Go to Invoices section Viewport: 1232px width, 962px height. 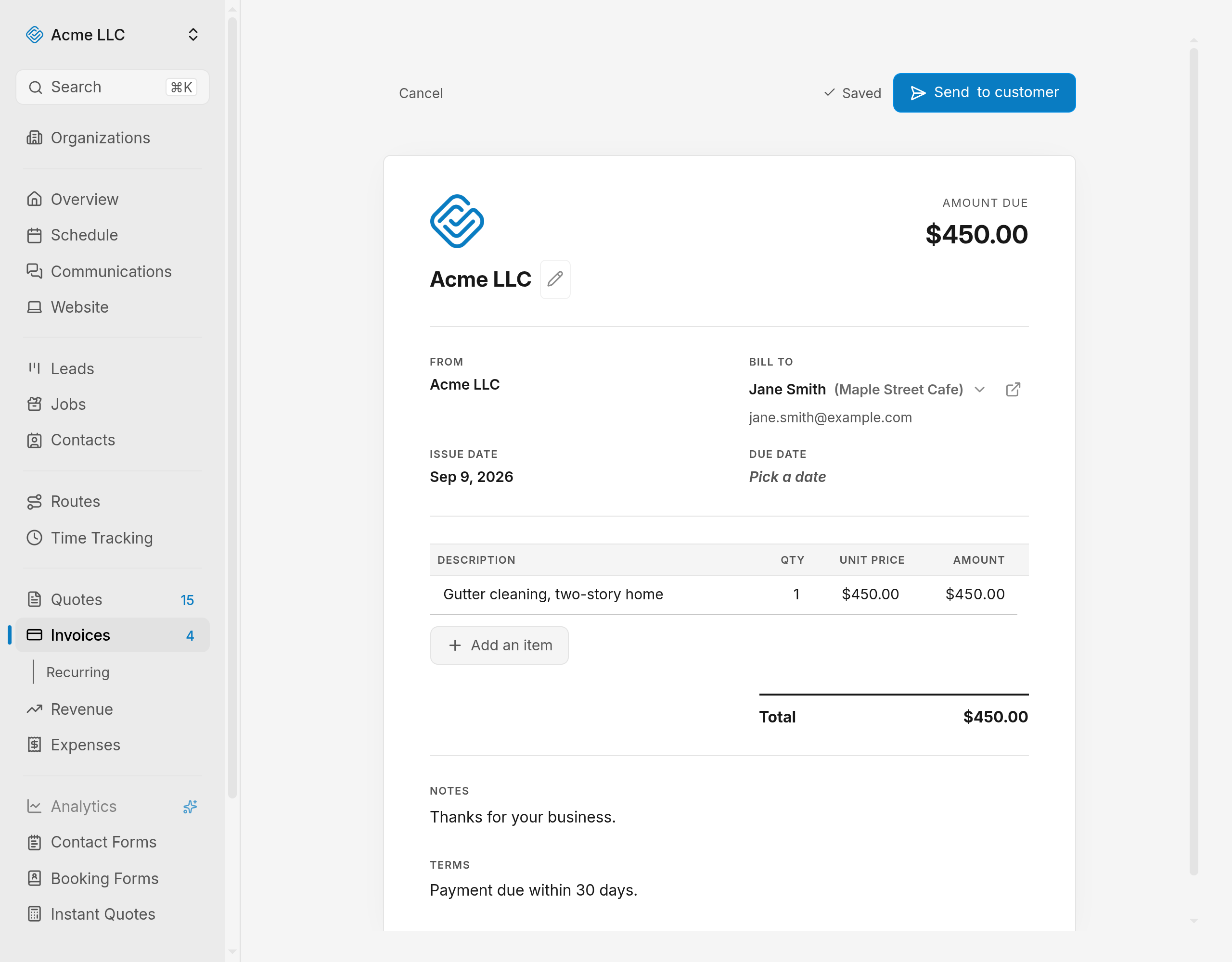tap(112, 635)
